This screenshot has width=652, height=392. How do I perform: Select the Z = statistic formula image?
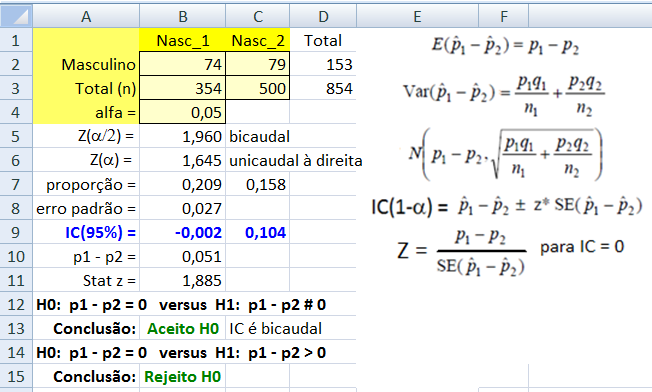pos(462,251)
